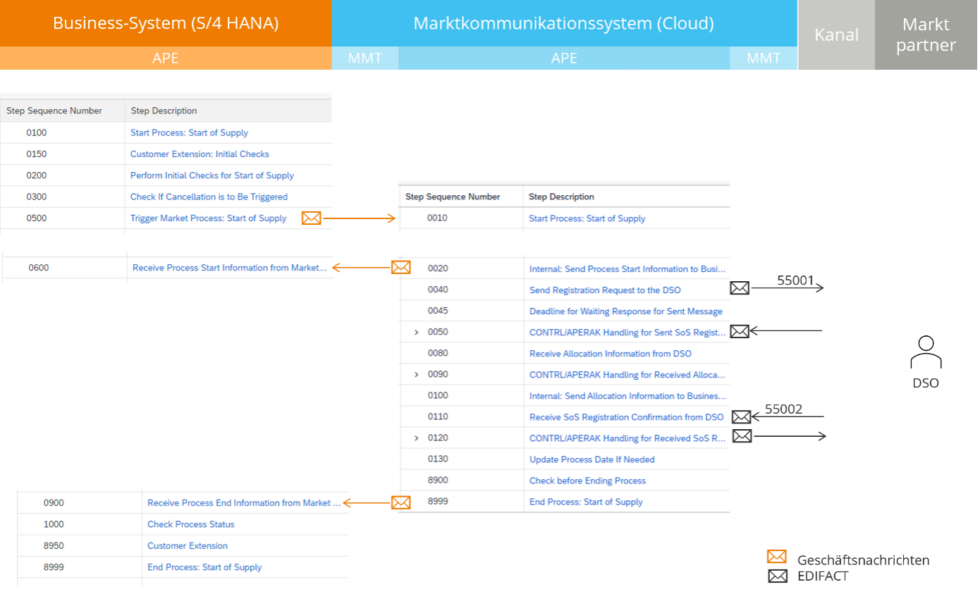Select the envelope beside CONTRL/APERAK step 0050
980x594 pixels.
740,331
